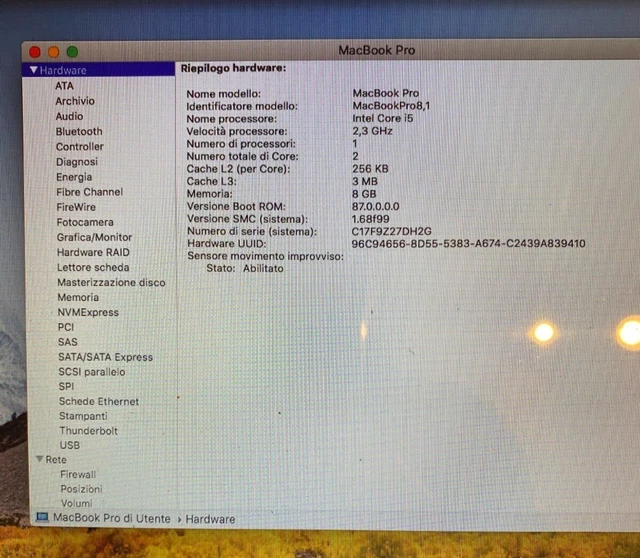Click Hardware in the path bar
Image resolution: width=640 pixels, height=558 pixels.
[x=210, y=519]
